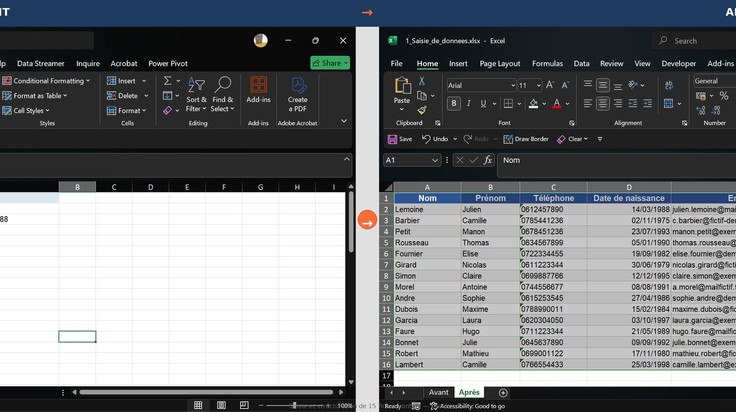Click the Share button in left window
This screenshot has width=736, height=412.
coord(330,63)
